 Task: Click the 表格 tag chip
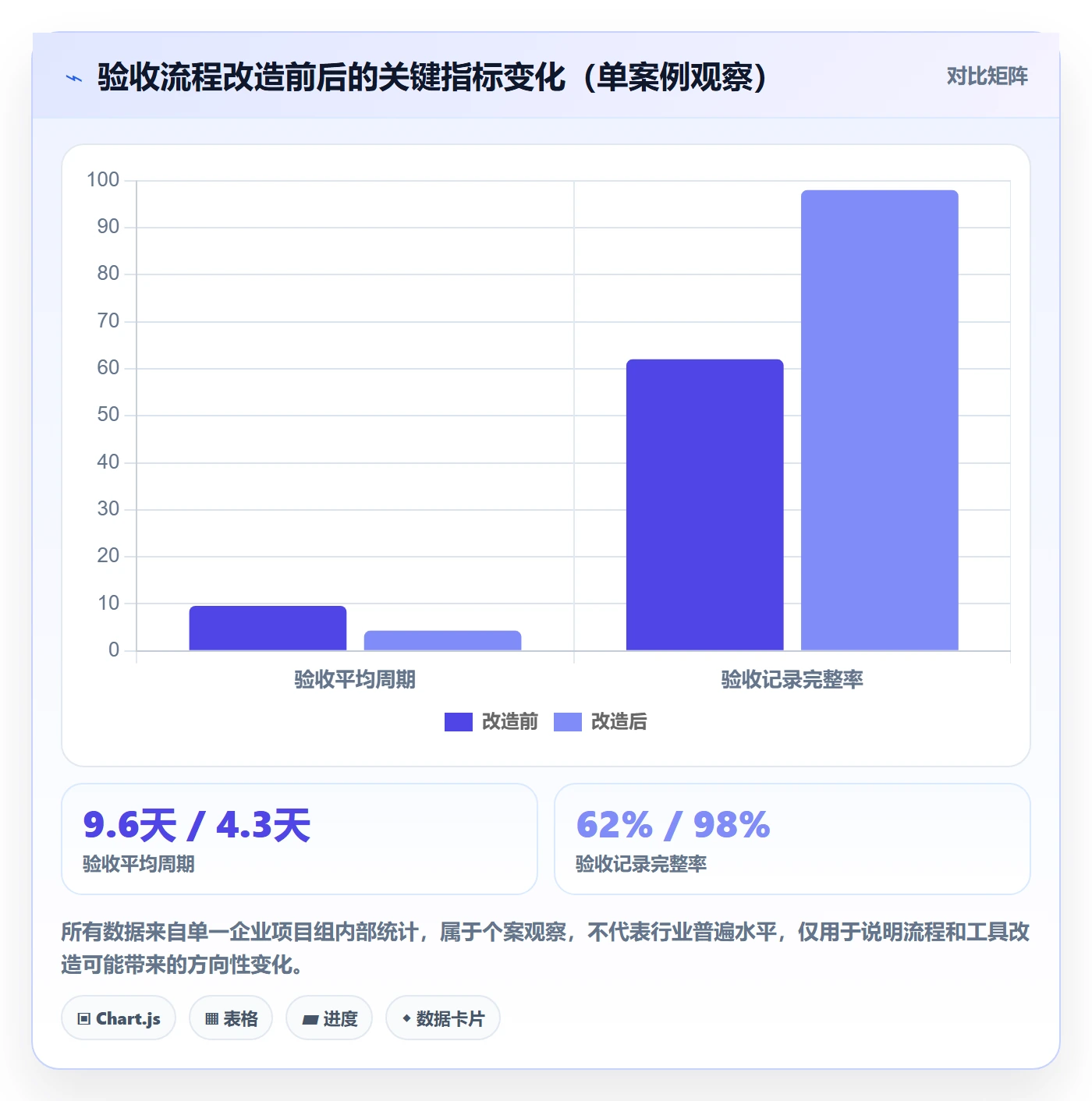pos(231,1018)
